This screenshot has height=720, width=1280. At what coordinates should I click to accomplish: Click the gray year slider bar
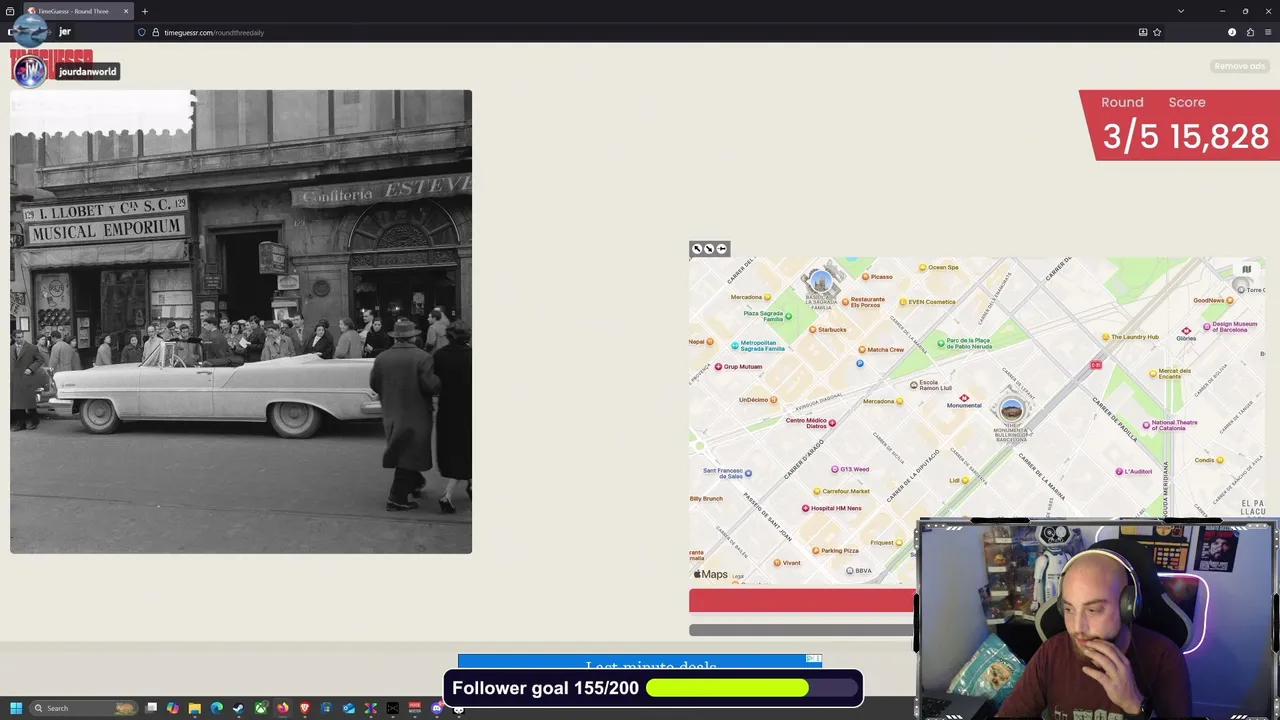coord(802,630)
